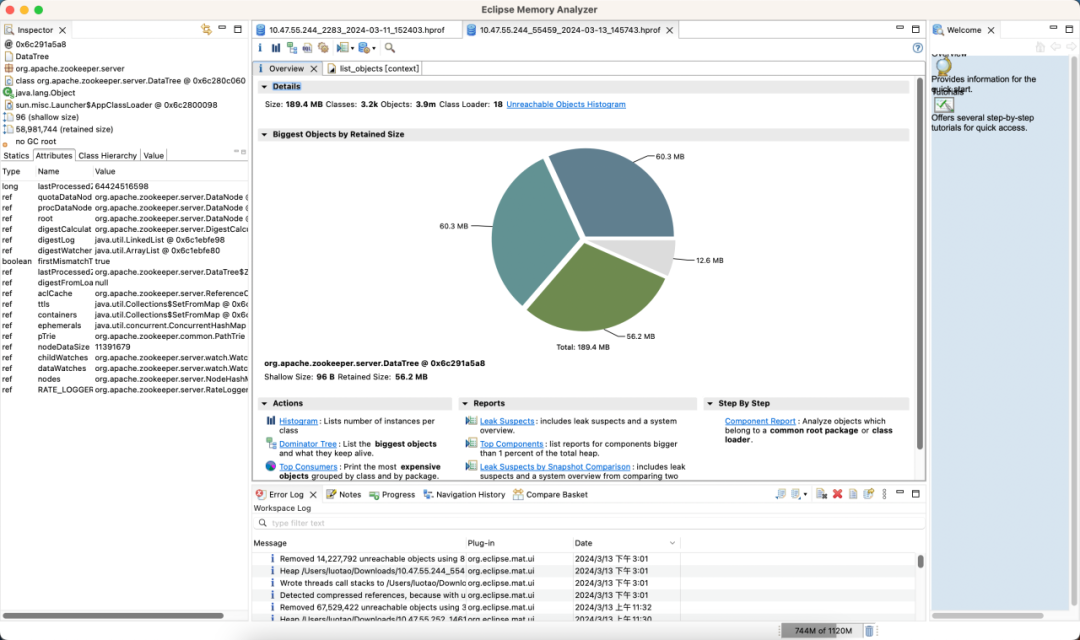Open the Error Log view menu dots
Screen dimensions: 1080x640
tap(884, 494)
